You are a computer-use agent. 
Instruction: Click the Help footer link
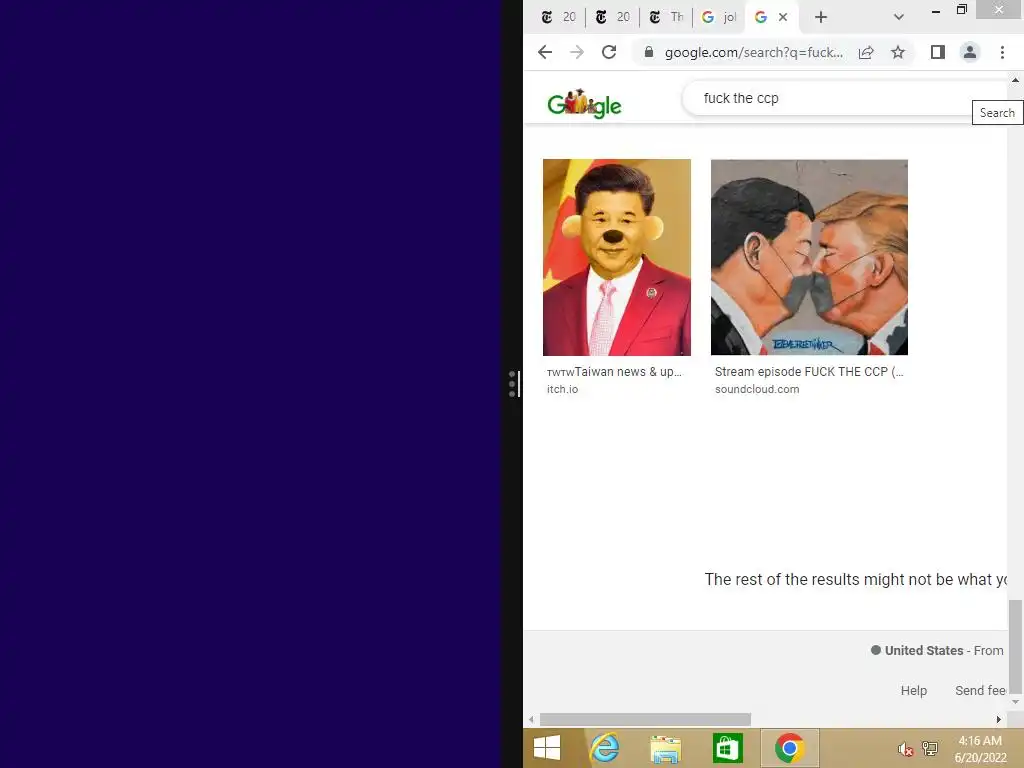[914, 690]
